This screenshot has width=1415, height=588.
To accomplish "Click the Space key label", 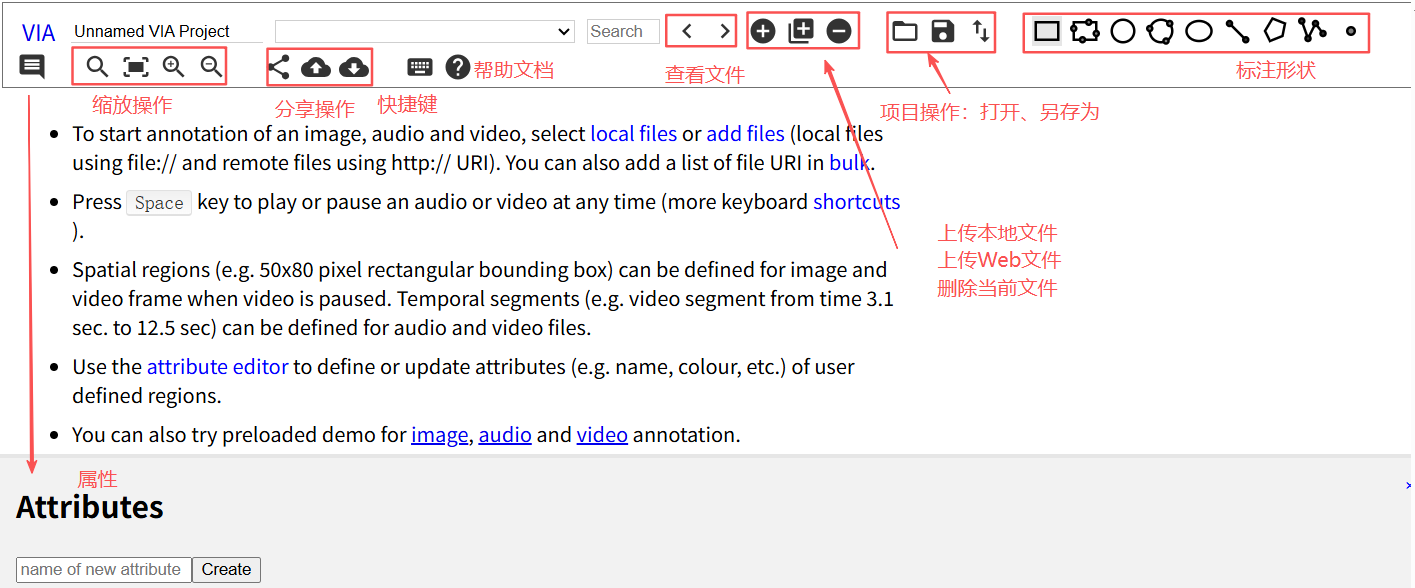I will [x=159, y=203].
